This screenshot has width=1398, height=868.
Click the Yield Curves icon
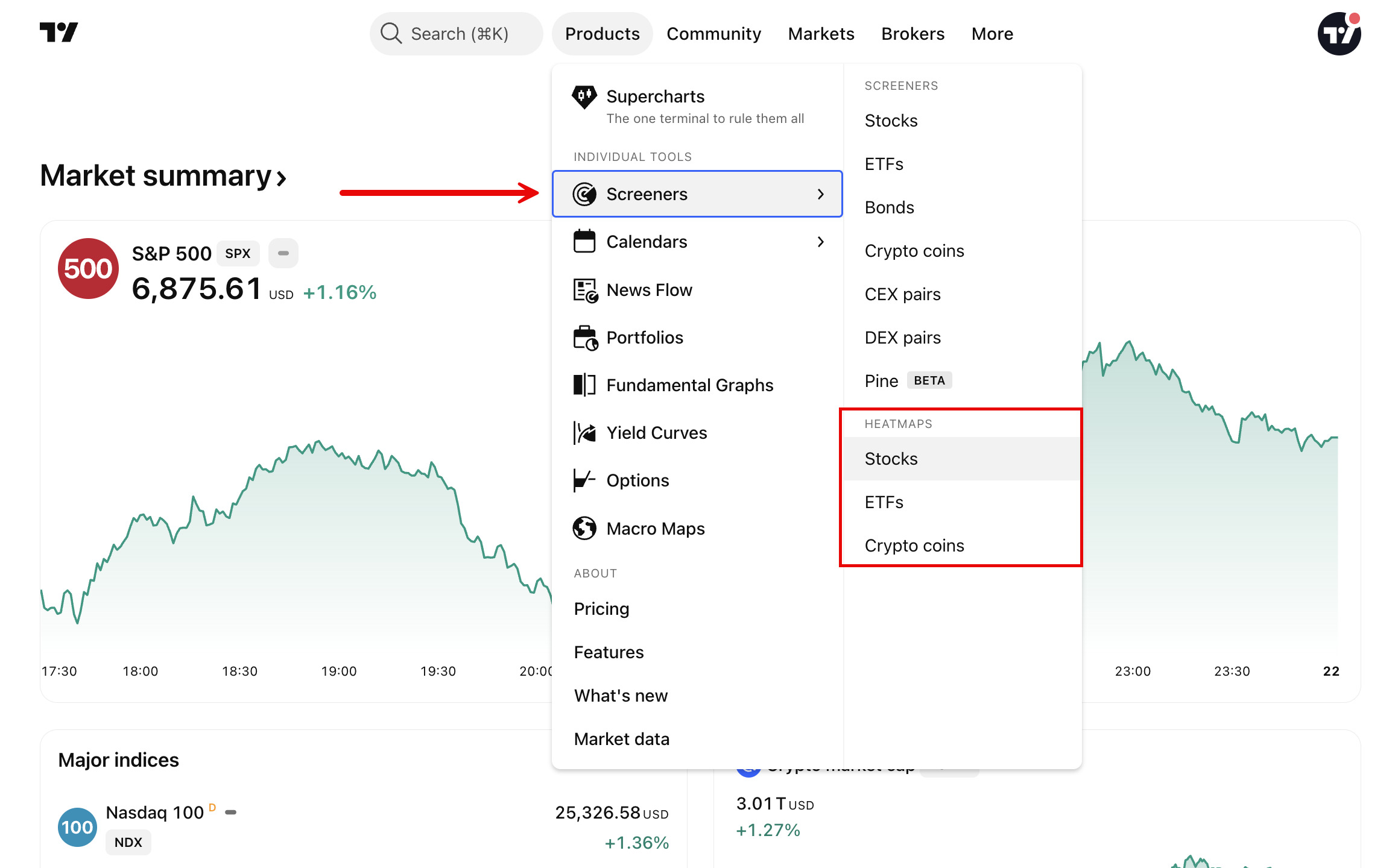point(584,433)
